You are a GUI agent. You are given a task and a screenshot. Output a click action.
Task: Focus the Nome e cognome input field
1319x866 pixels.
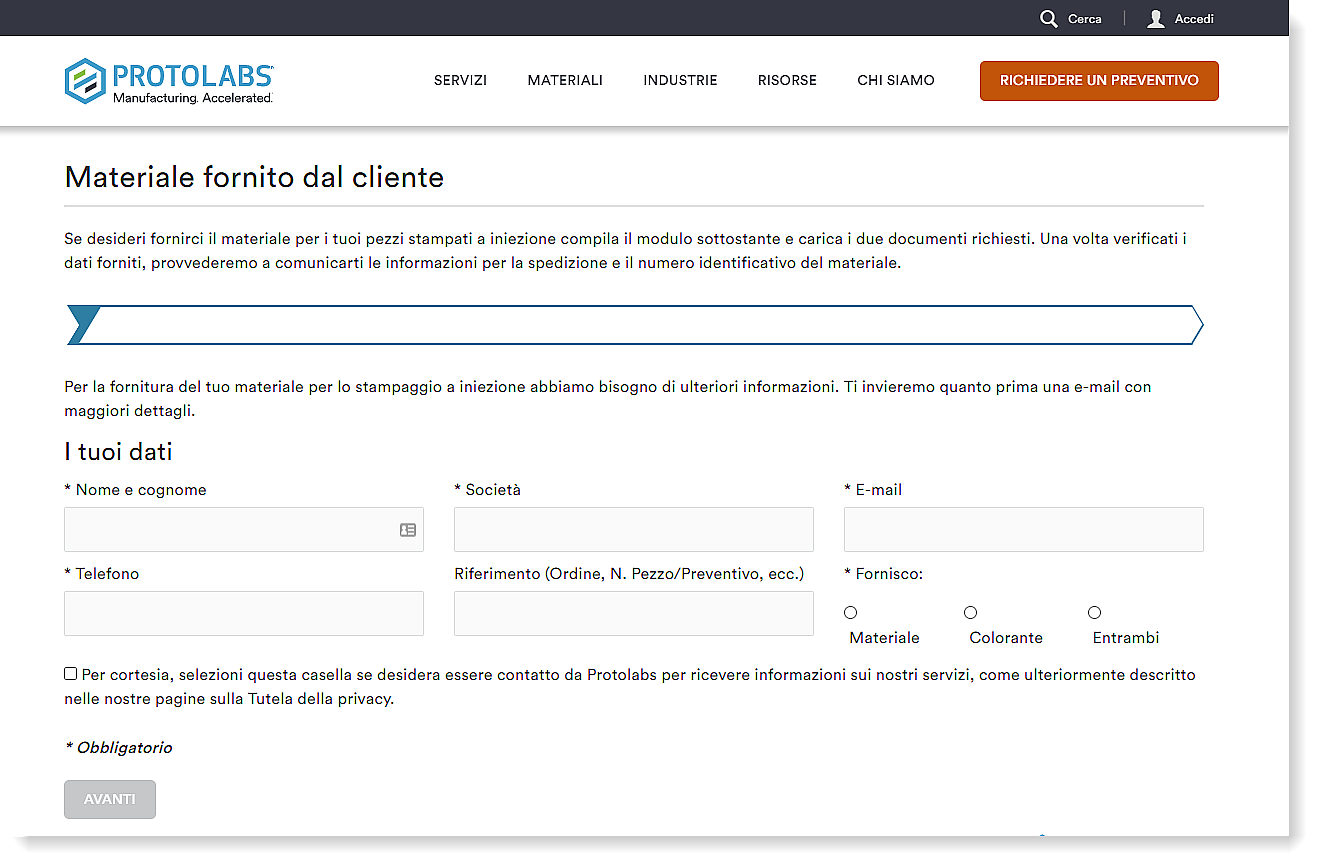tap(244, 529)
